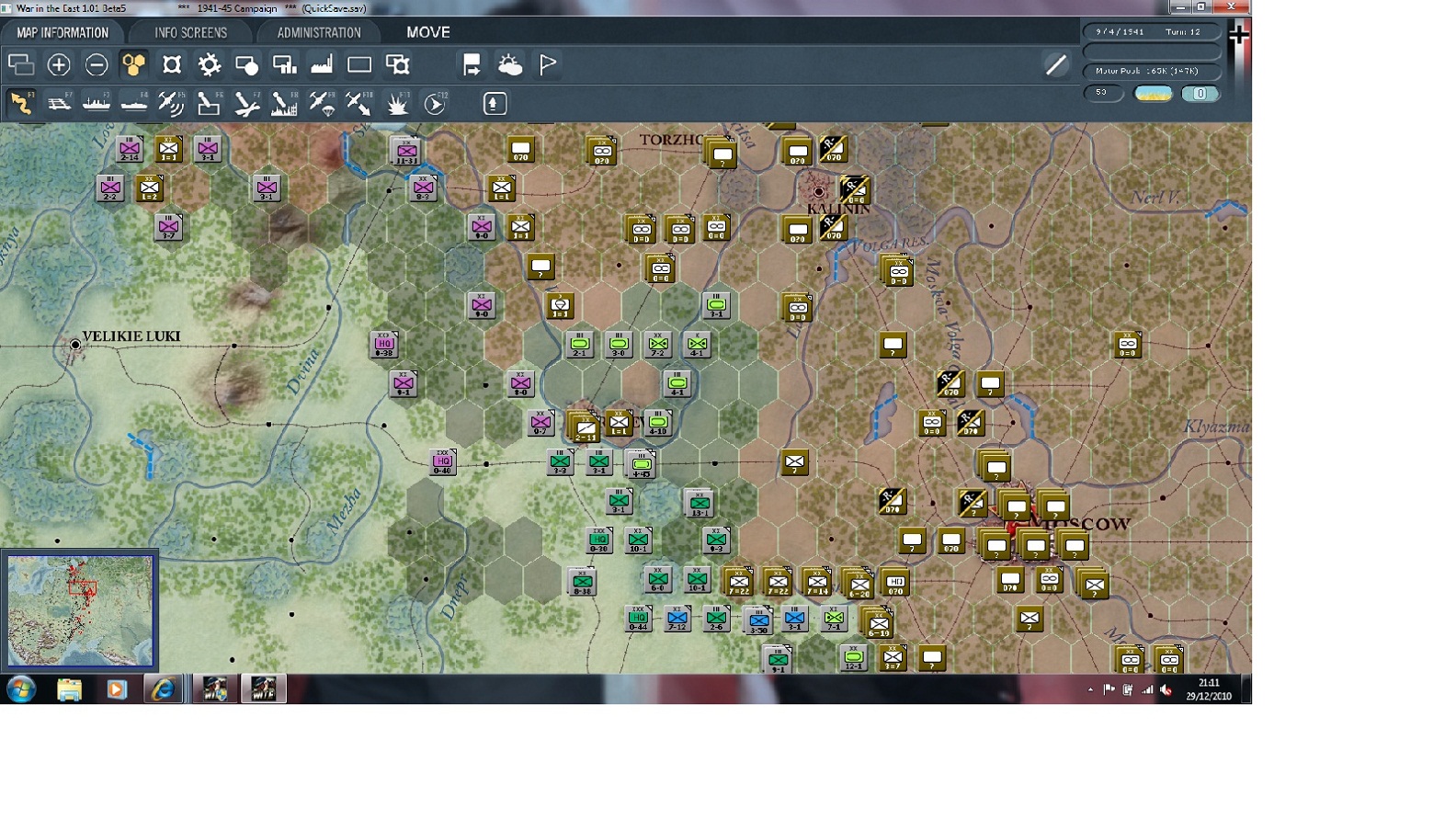Viewport: 1456px width, 819px height.
Task: Select the F10 air transfer mode
Action: tap(360, 103)
